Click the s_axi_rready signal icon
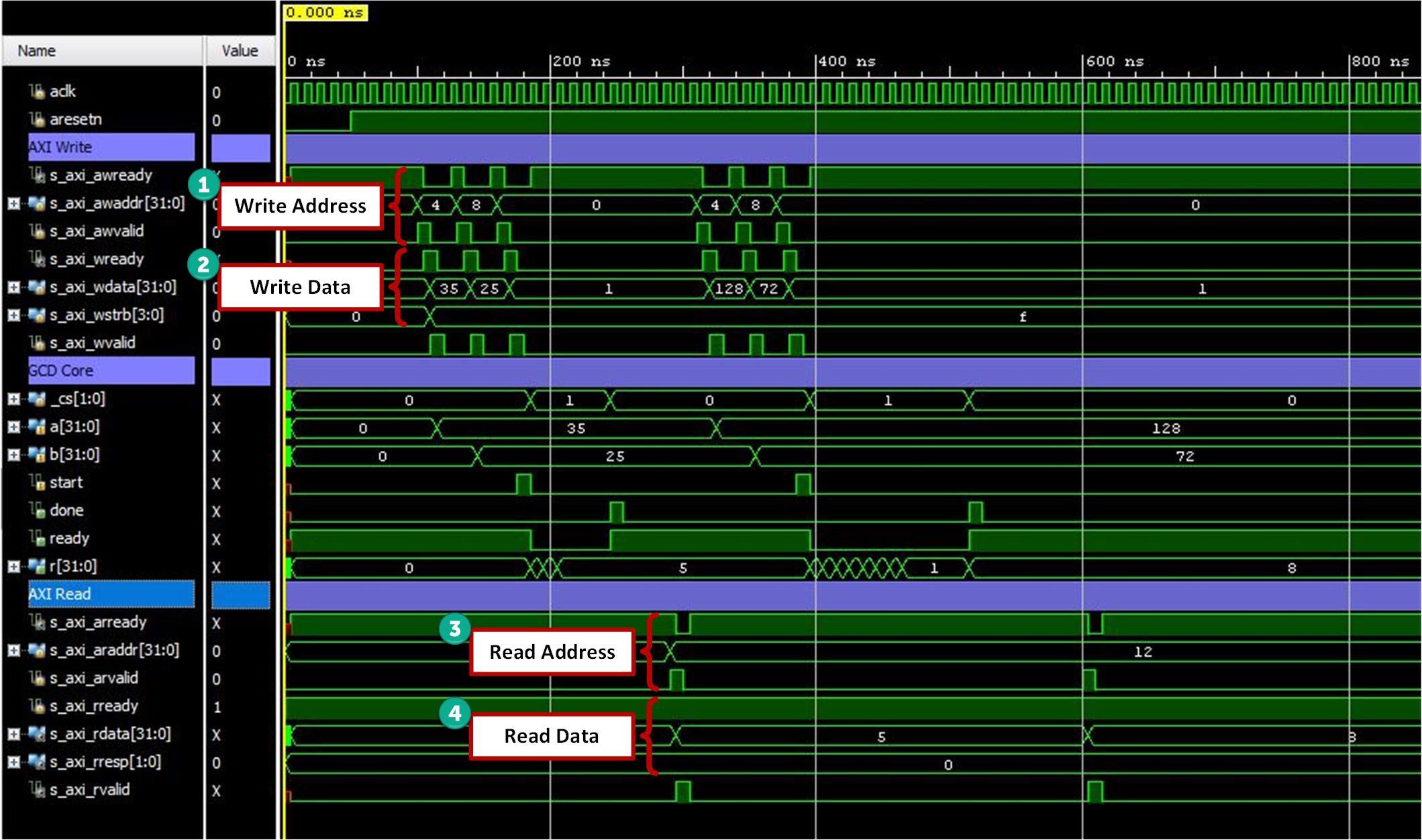Viewport: 1422px width, 840px height. tap(36, 706)
